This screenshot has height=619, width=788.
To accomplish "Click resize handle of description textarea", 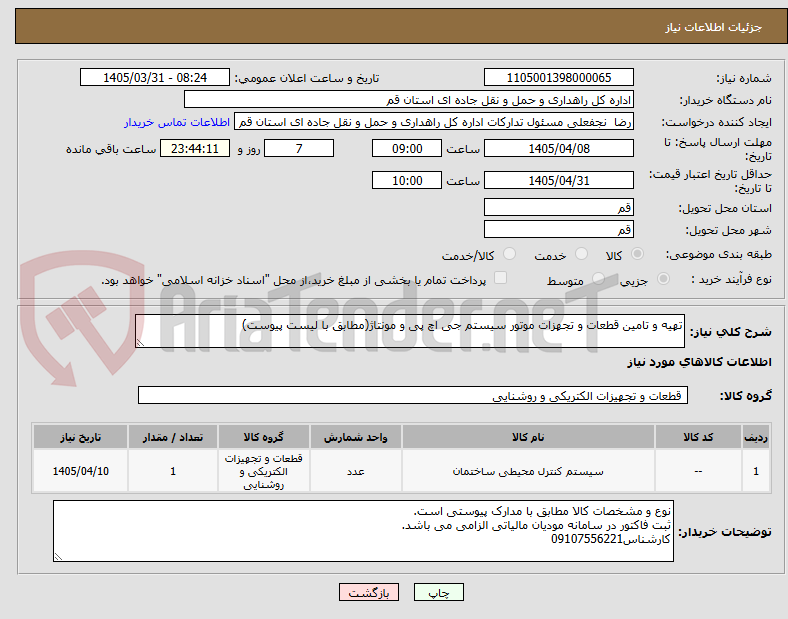I will [x=140, y=343].
